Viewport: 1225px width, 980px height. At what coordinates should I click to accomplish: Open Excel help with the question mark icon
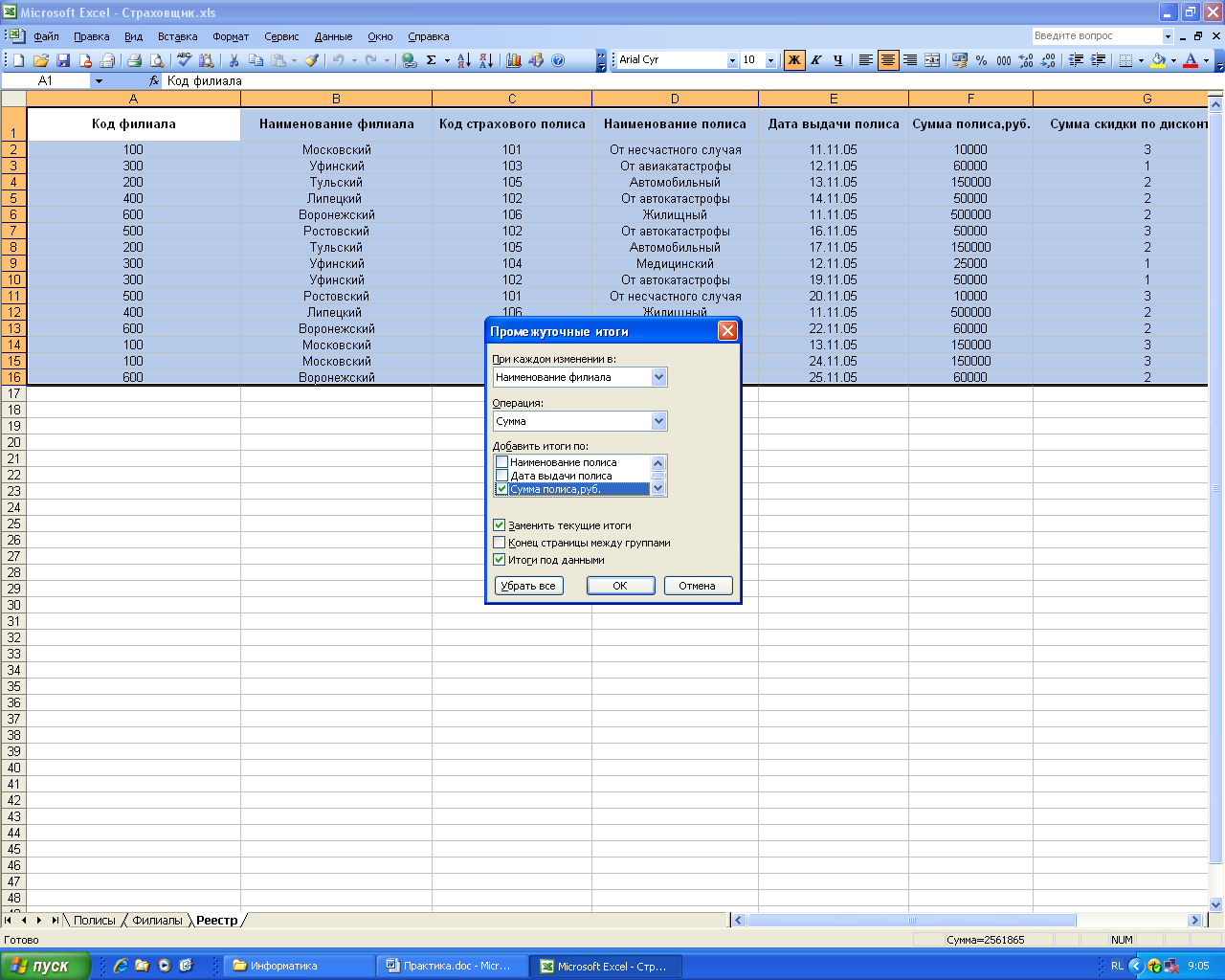(558, 60)
